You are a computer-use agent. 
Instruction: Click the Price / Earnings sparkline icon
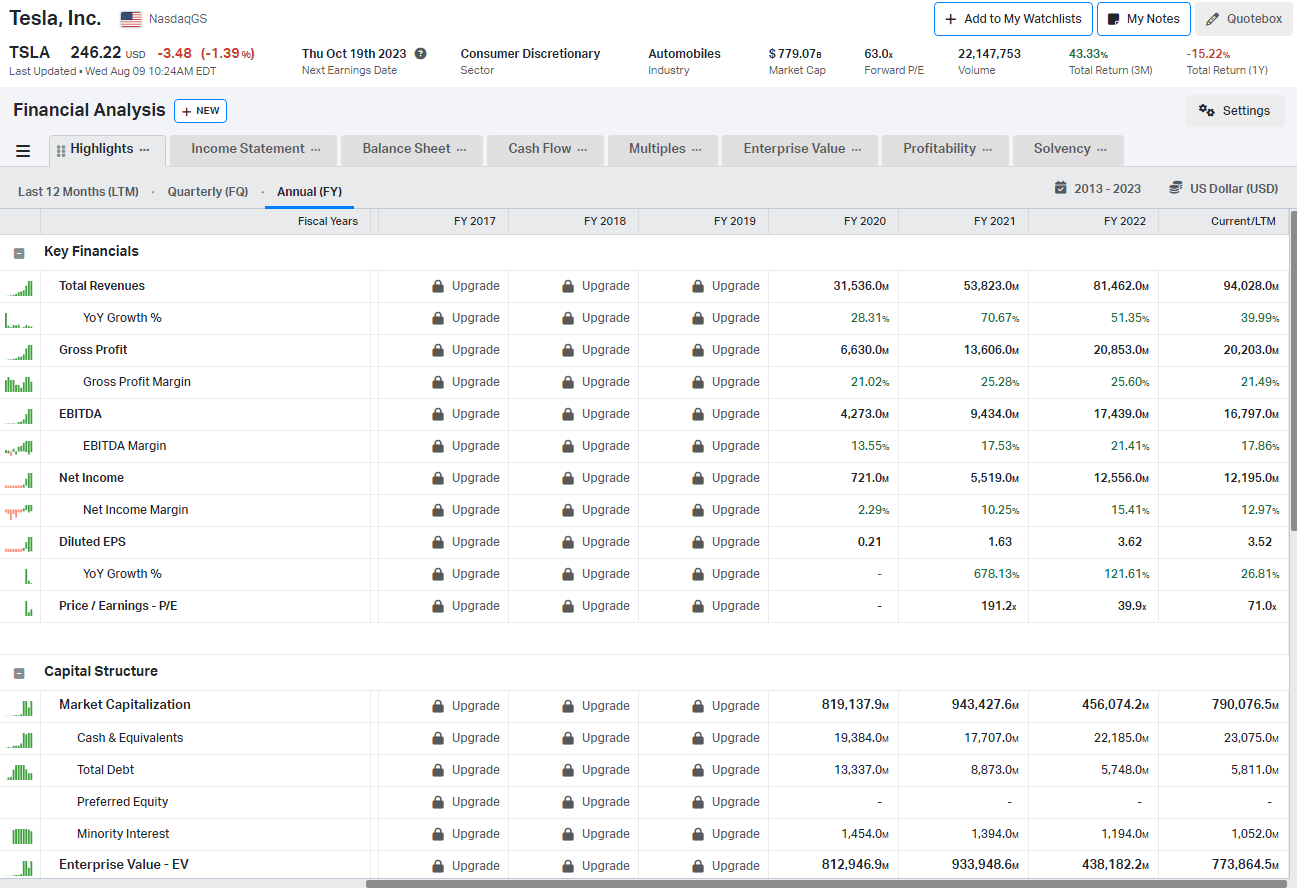click(x=28, y=607)
